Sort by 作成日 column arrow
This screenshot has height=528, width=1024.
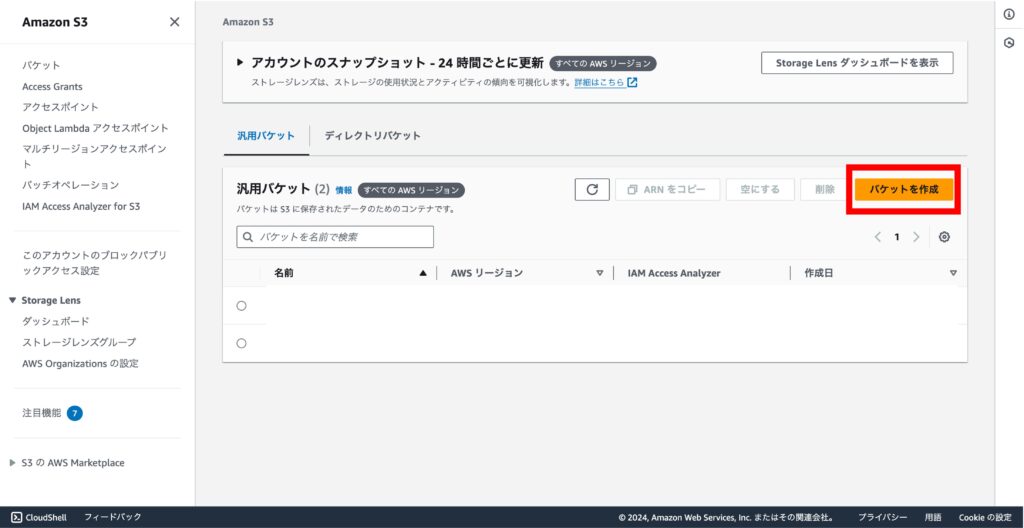coord(953,273)
